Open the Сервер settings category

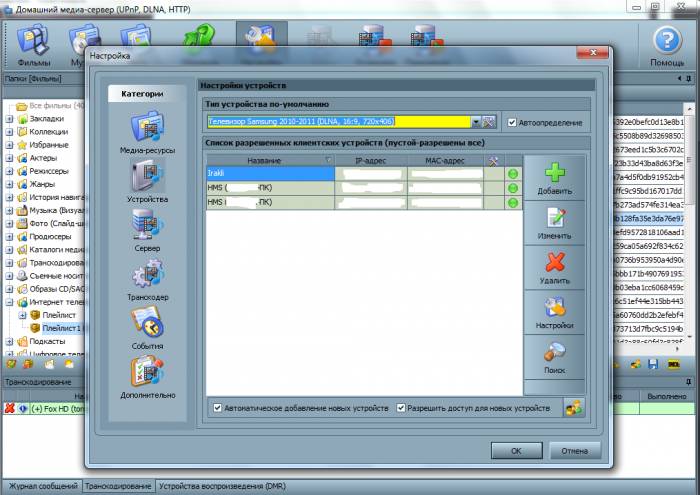(x=147, y=229)
